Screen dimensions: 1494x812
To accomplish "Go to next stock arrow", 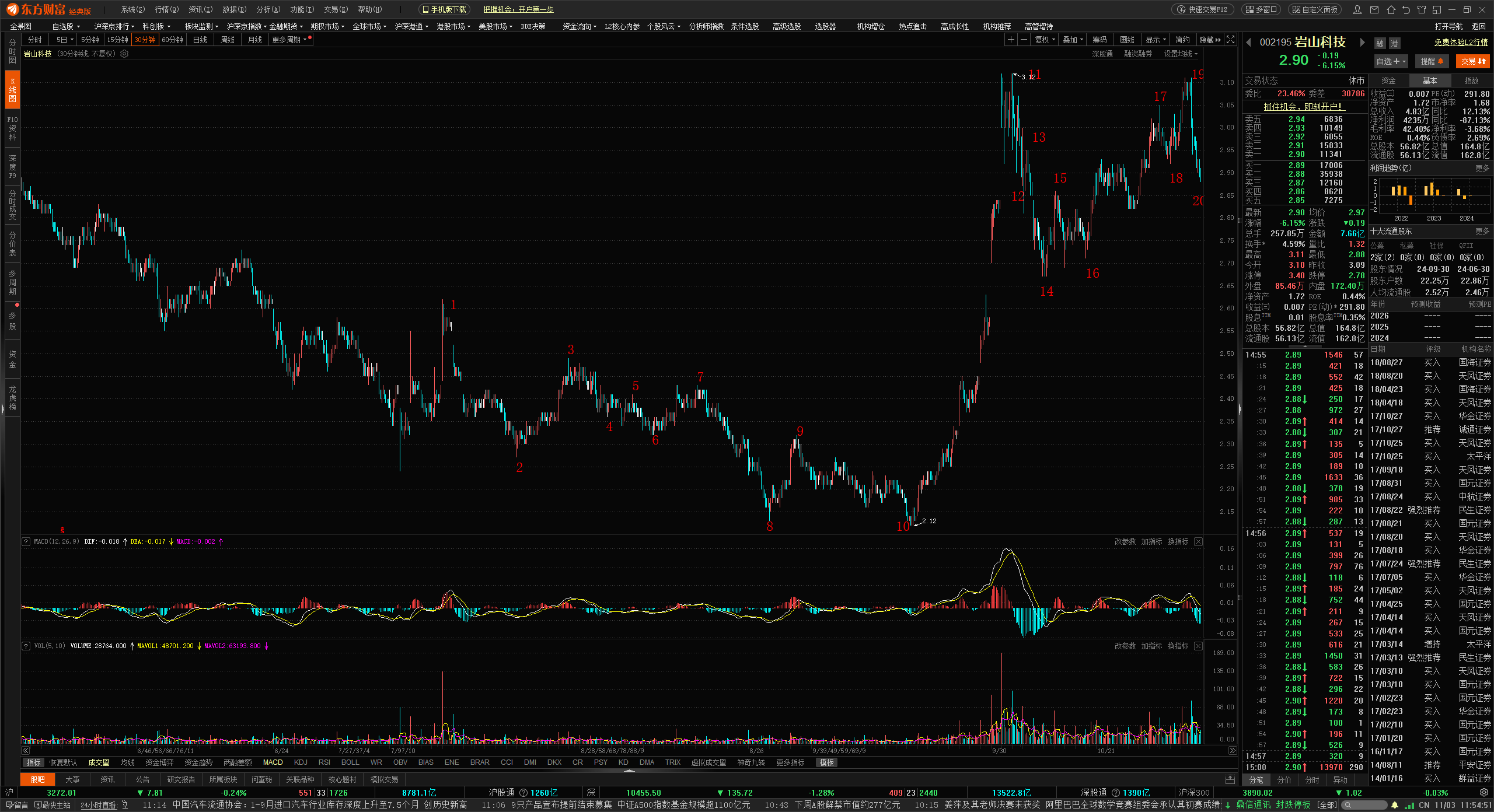I will [1362, 42].
